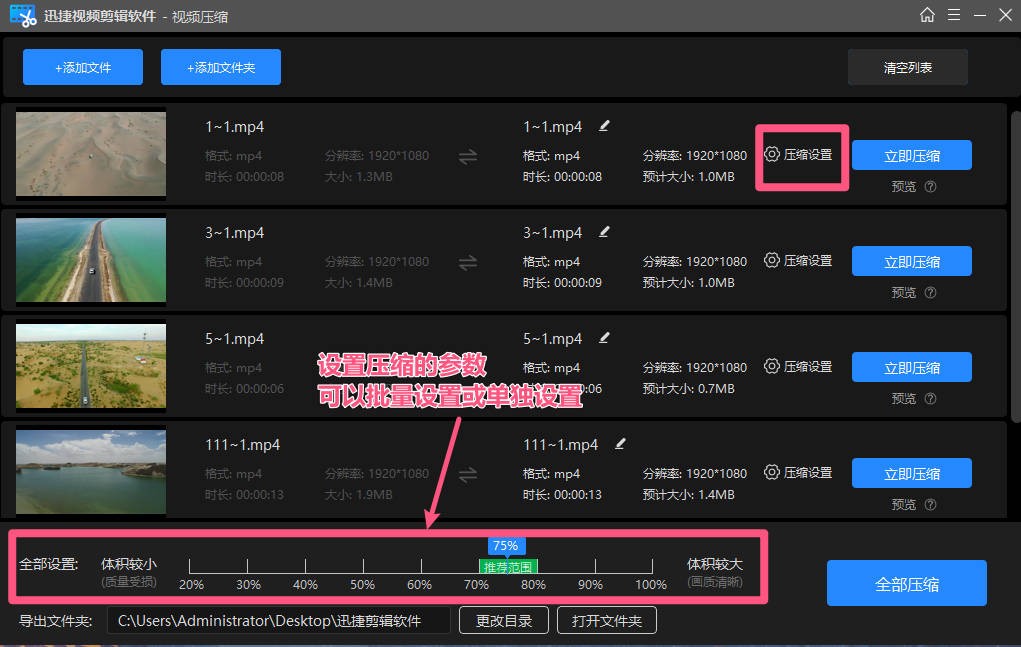Open compression settings gear for 3~1.mp4
Screen dimensions: 1021x647
[772, 260]
